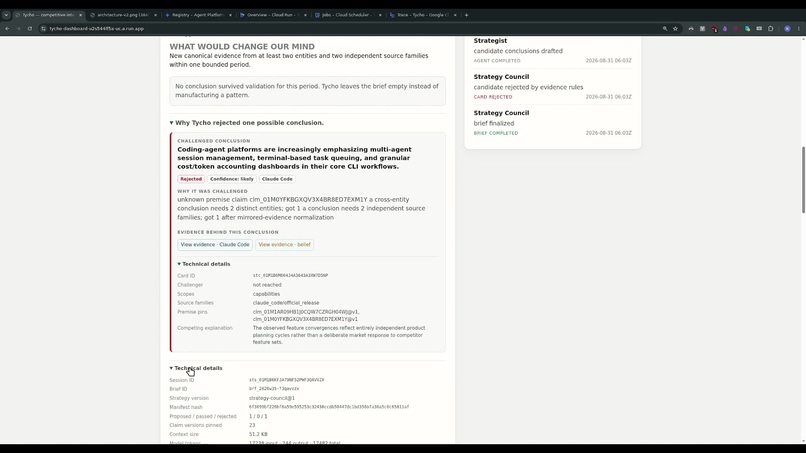Collapse the session Technical details section
Image resolution: width=806 pixels, height=453 pixels.
196,368
